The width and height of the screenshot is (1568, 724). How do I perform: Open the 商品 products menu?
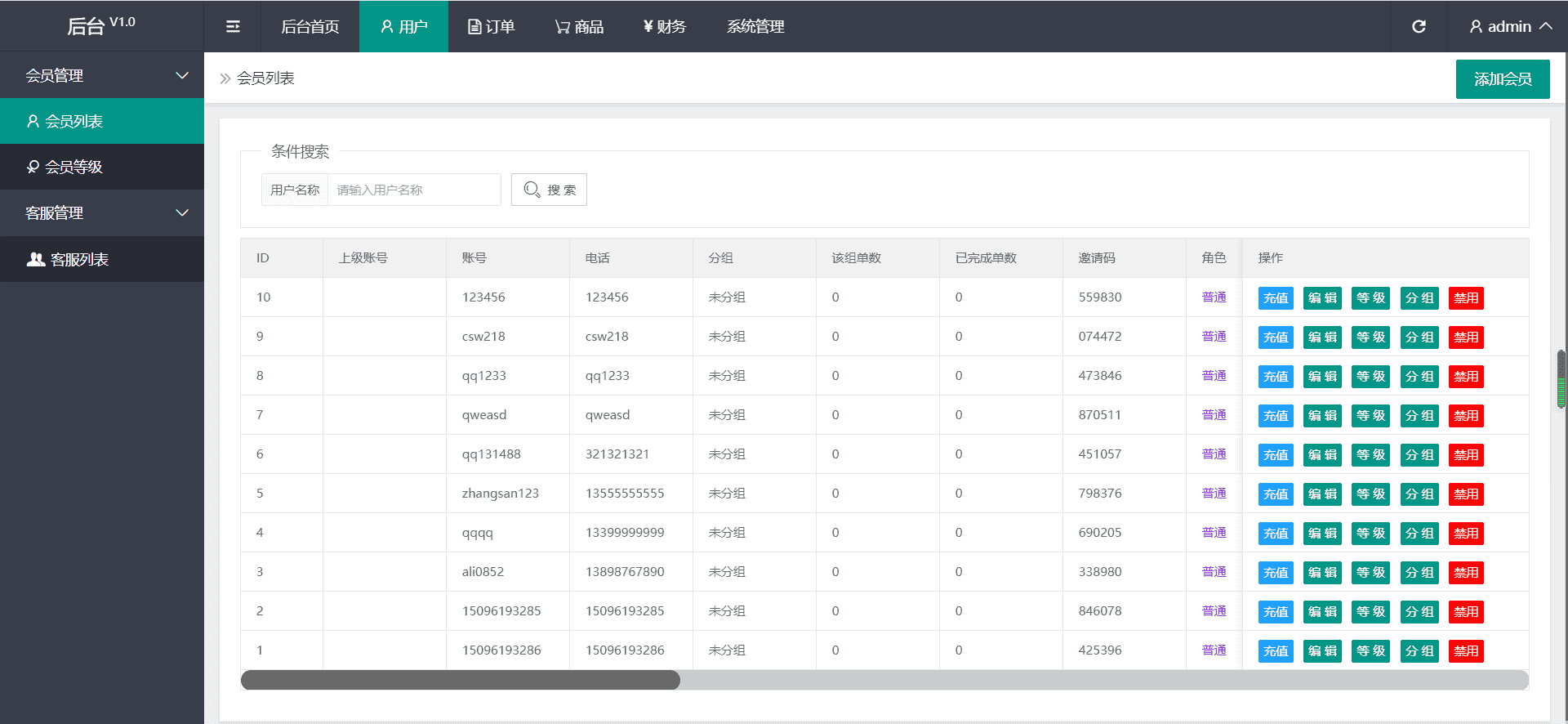coord(579,26)
